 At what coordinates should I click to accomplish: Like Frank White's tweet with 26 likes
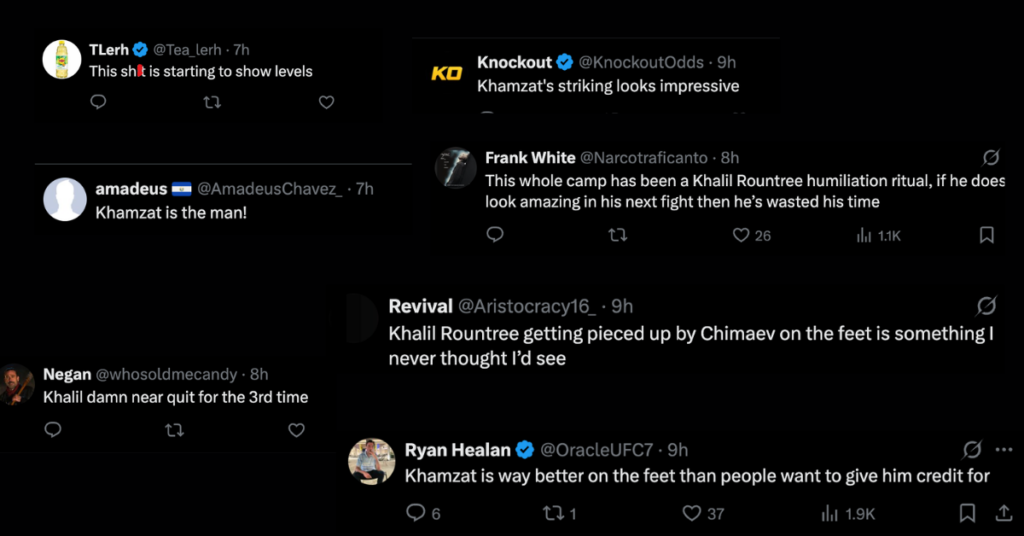[x=741, y=235]
